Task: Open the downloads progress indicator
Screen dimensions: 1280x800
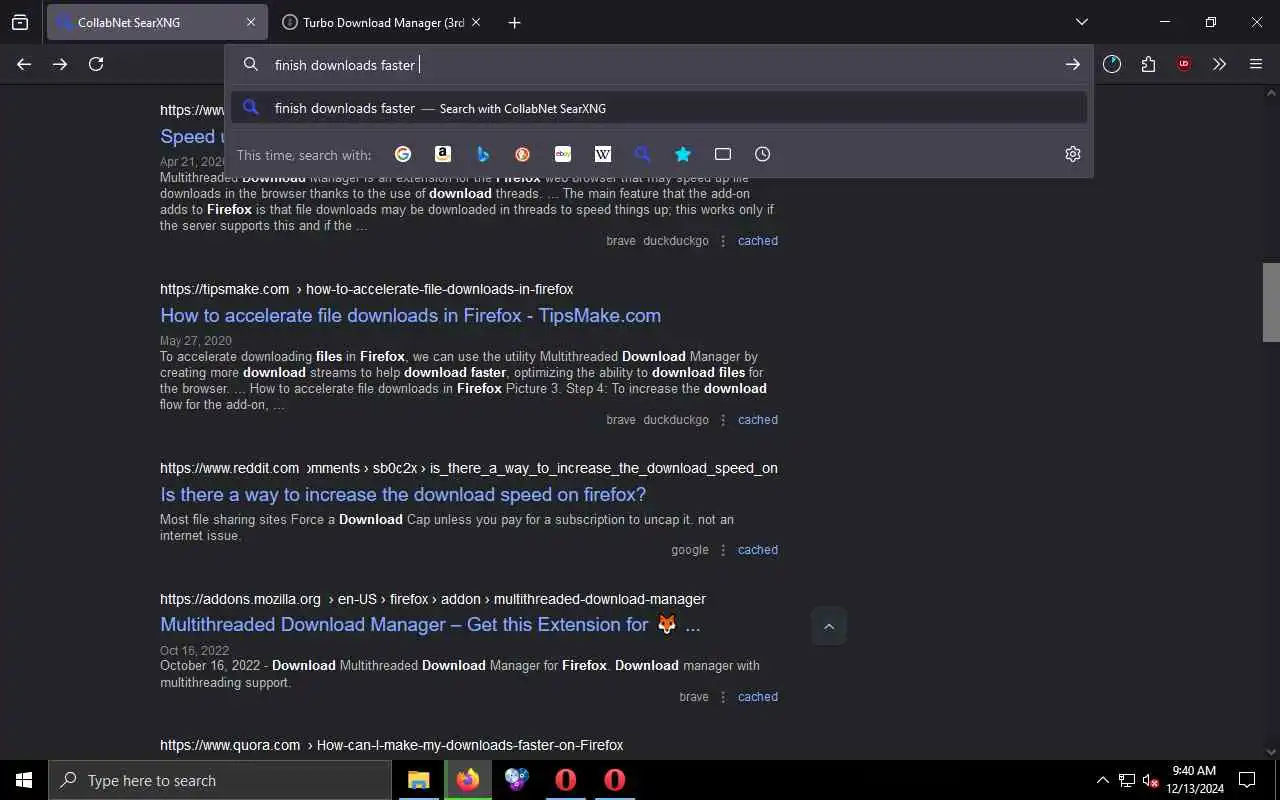Action: pos(1112,64)
